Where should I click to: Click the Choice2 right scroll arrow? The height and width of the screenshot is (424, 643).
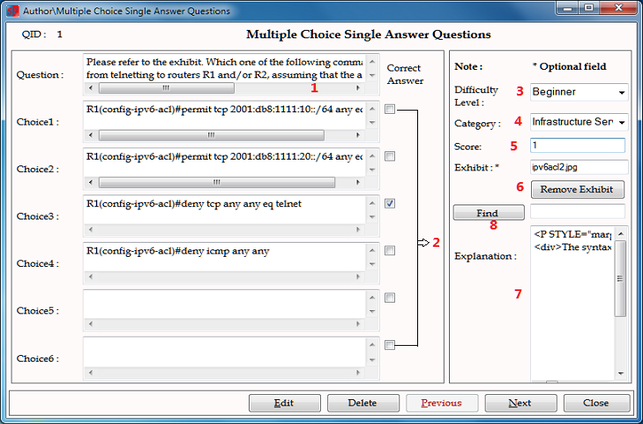click(358, 182)
